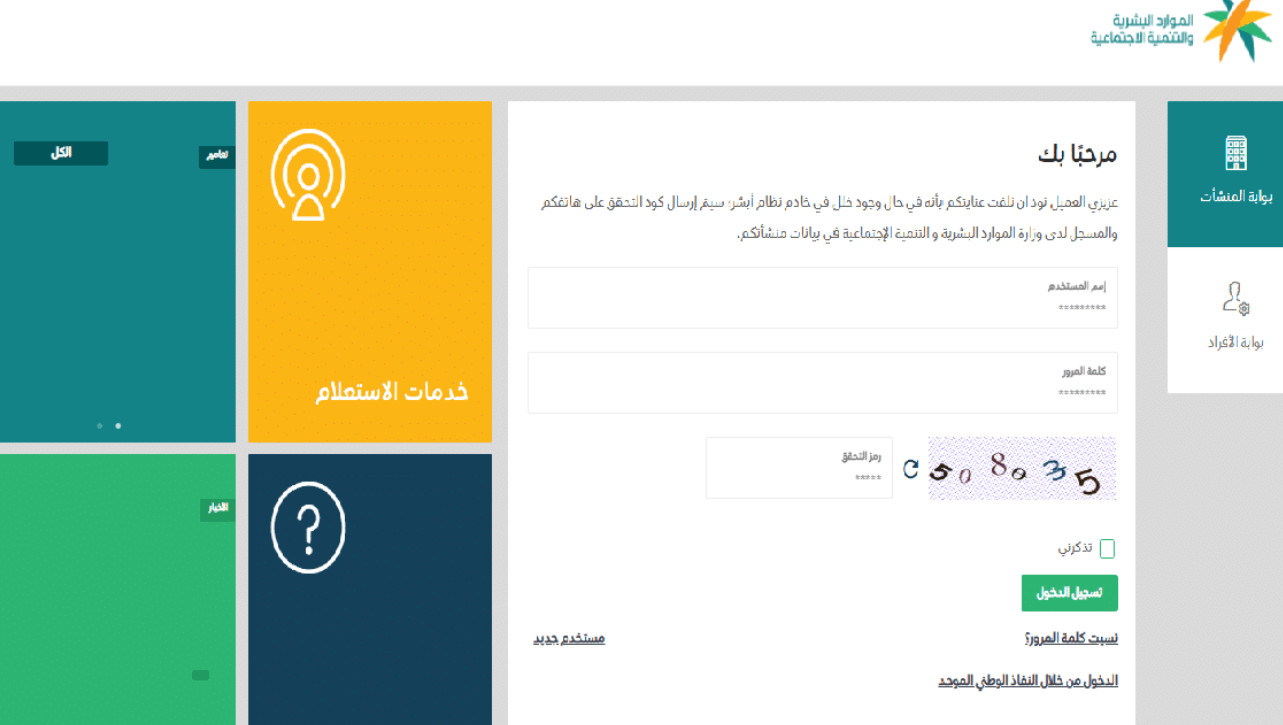The height and width of the screenshot is (725, 1283).
Task: Focus the رمز التحقق captcha field
Action: [798, 468]
